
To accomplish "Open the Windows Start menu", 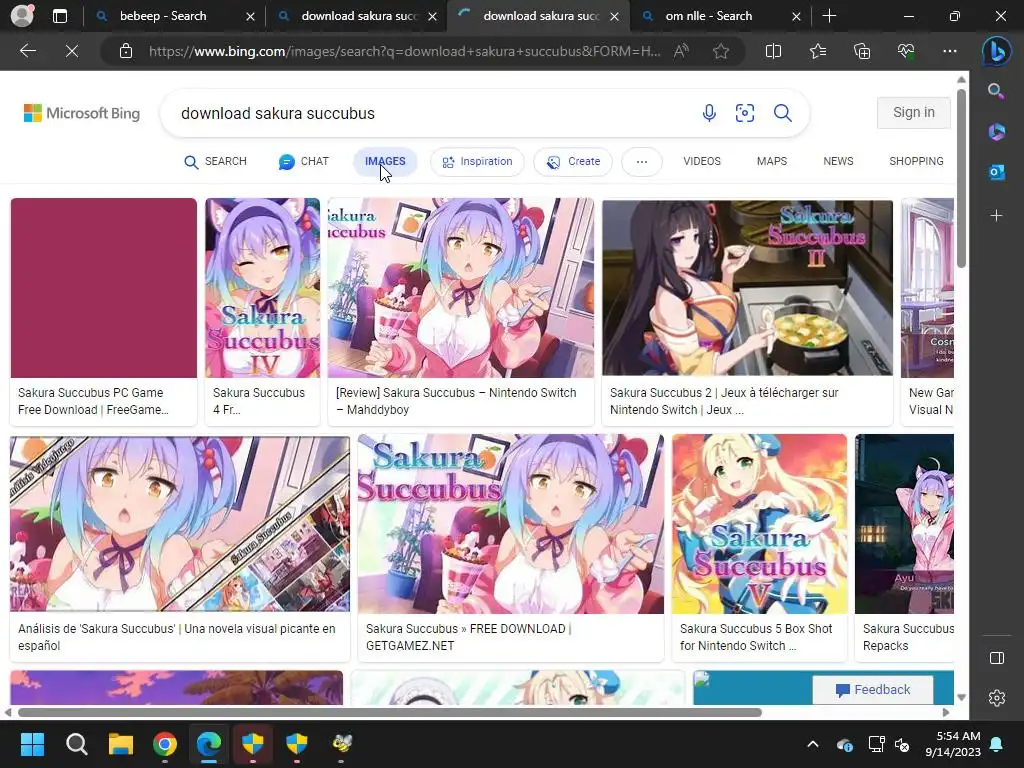I will [32, 744].
